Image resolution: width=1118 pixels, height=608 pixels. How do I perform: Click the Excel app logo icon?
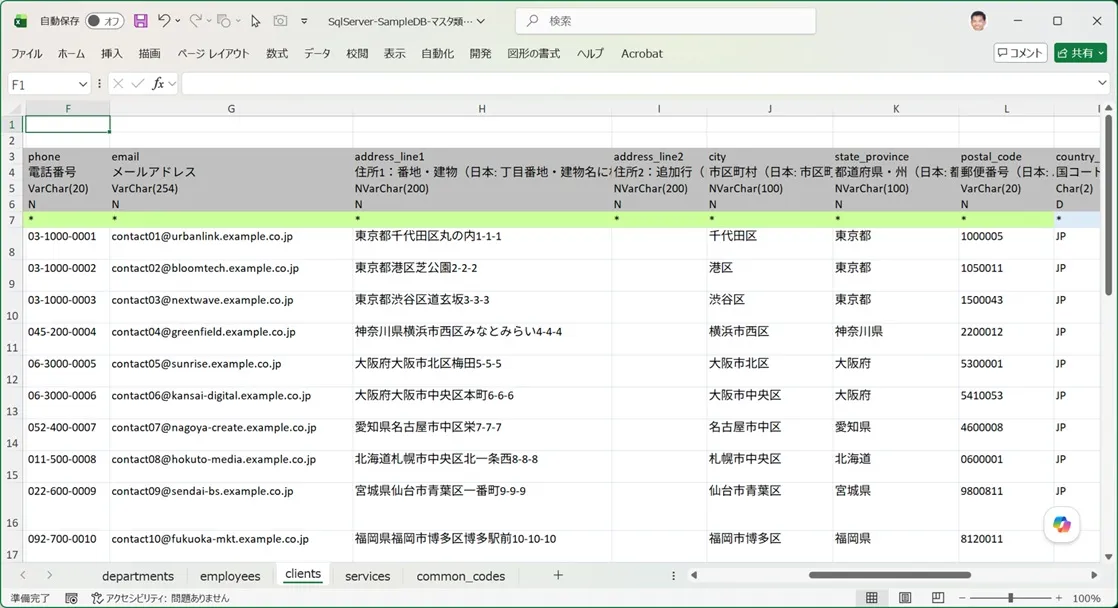[20, 21]
